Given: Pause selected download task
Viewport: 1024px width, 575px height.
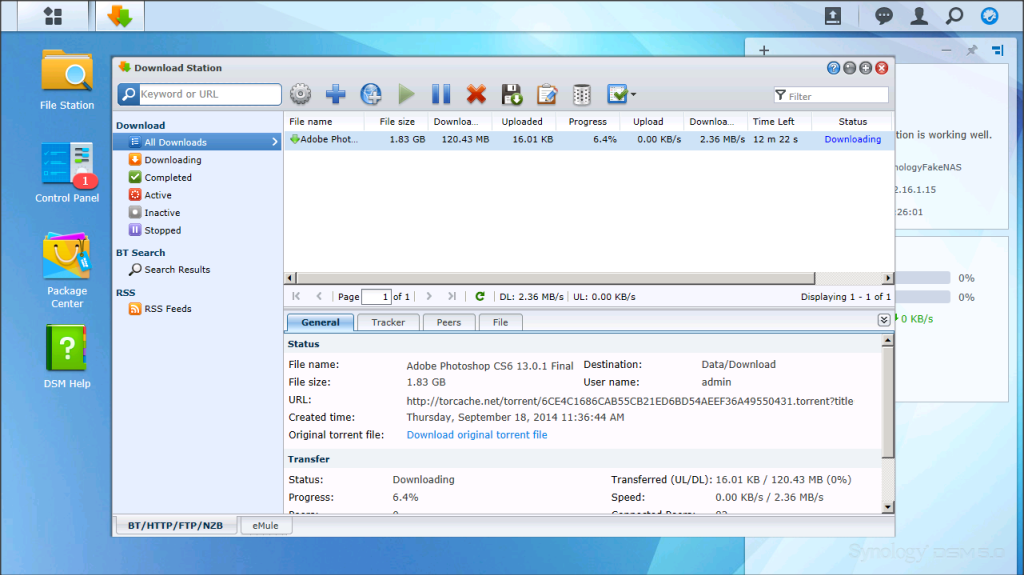Looking at the screenshot, I should [x=441, y=94].
